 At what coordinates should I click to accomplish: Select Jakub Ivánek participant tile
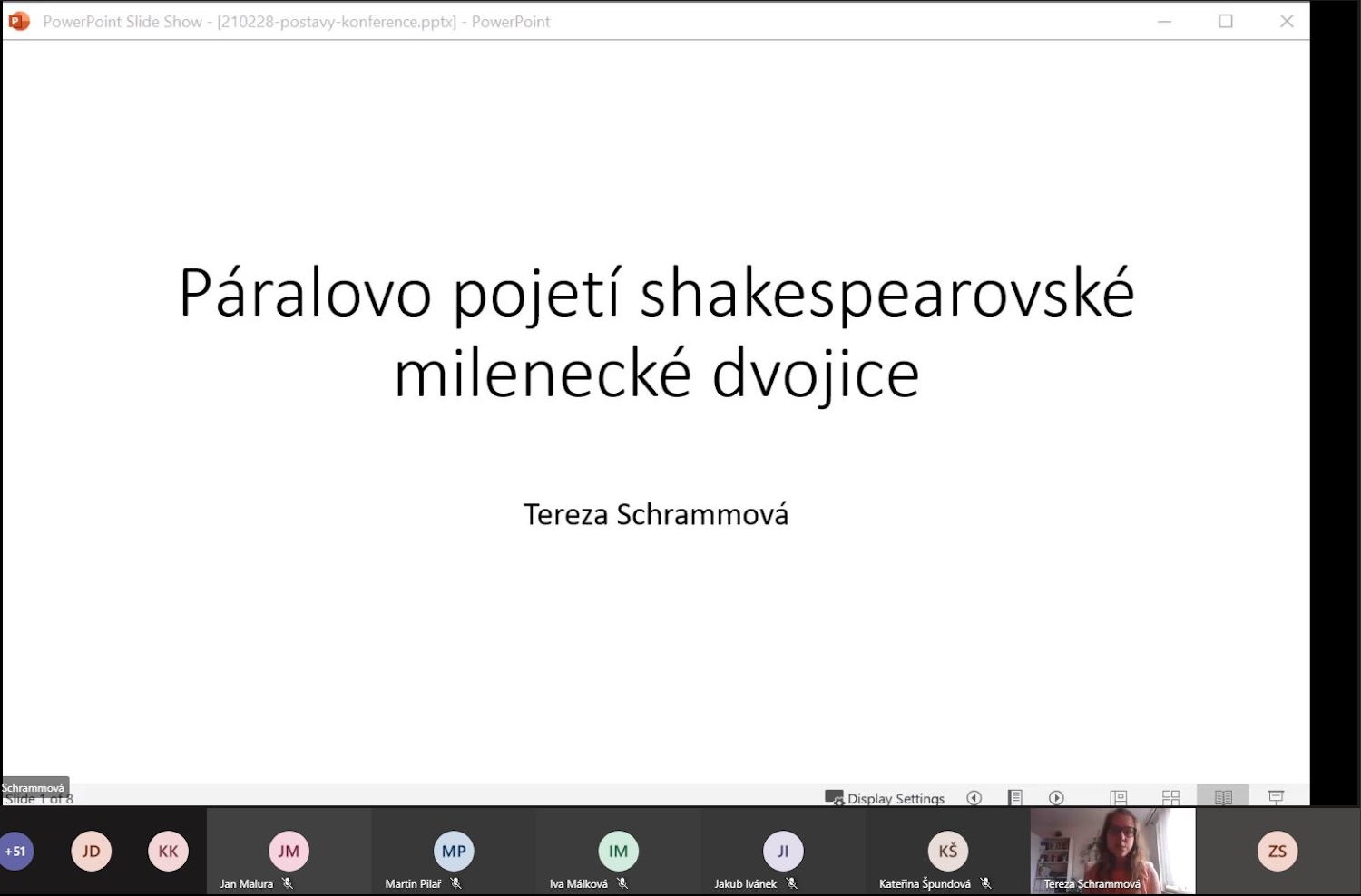point(783,852)
